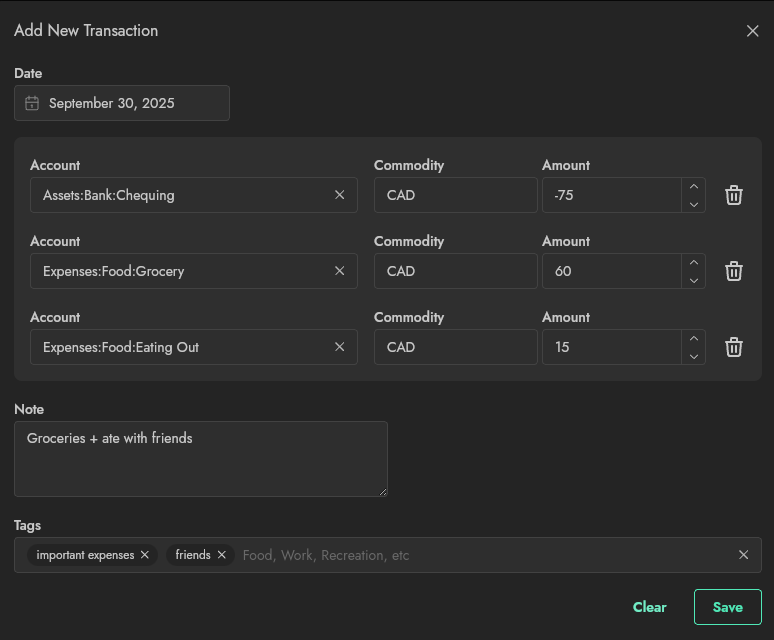
Task: Open the Expenses:Food:Grocery account dropdown
Action: (180, 271)
